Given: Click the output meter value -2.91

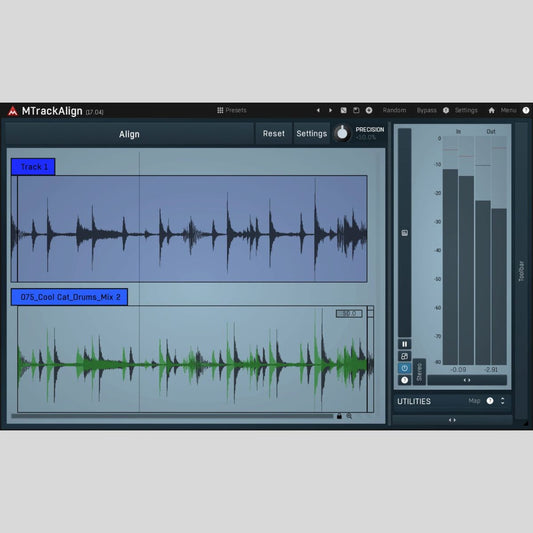Looking at the screenshot, I should click(x=491, y=369).
